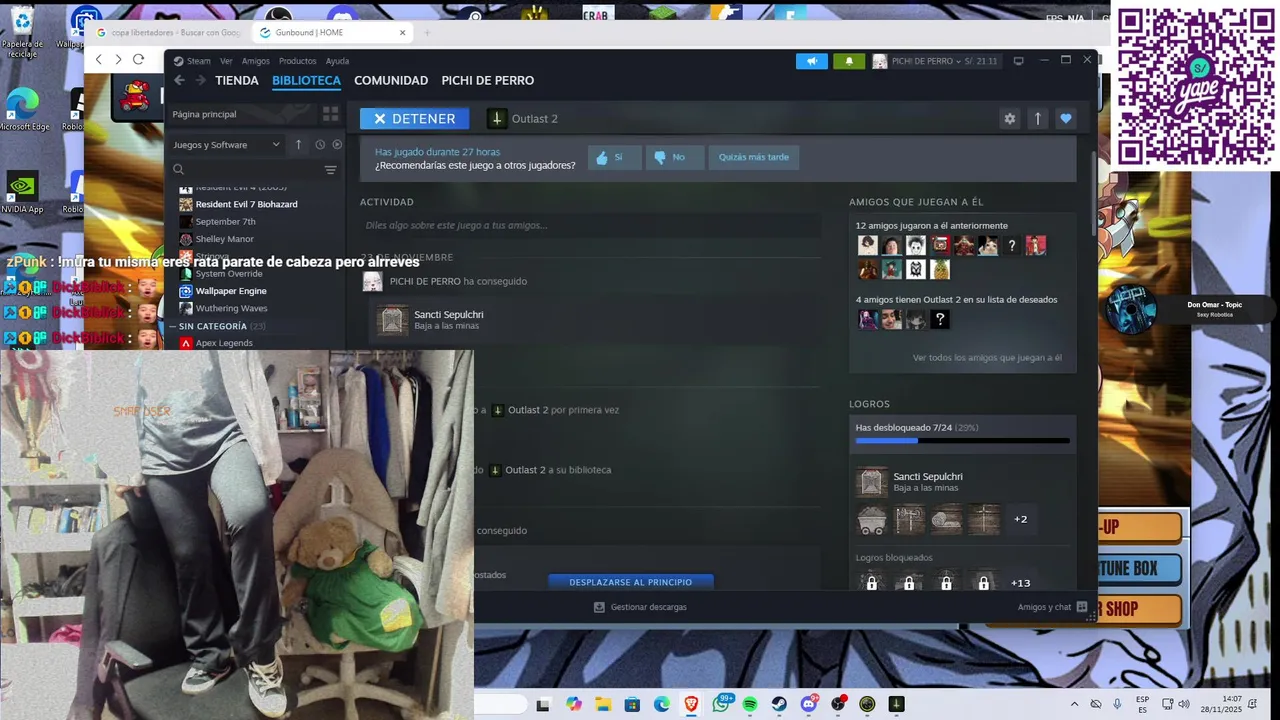1280x720 pixels.
Task: Click Outlast 2 game icon beside title
Action: [x=496, y=118]
